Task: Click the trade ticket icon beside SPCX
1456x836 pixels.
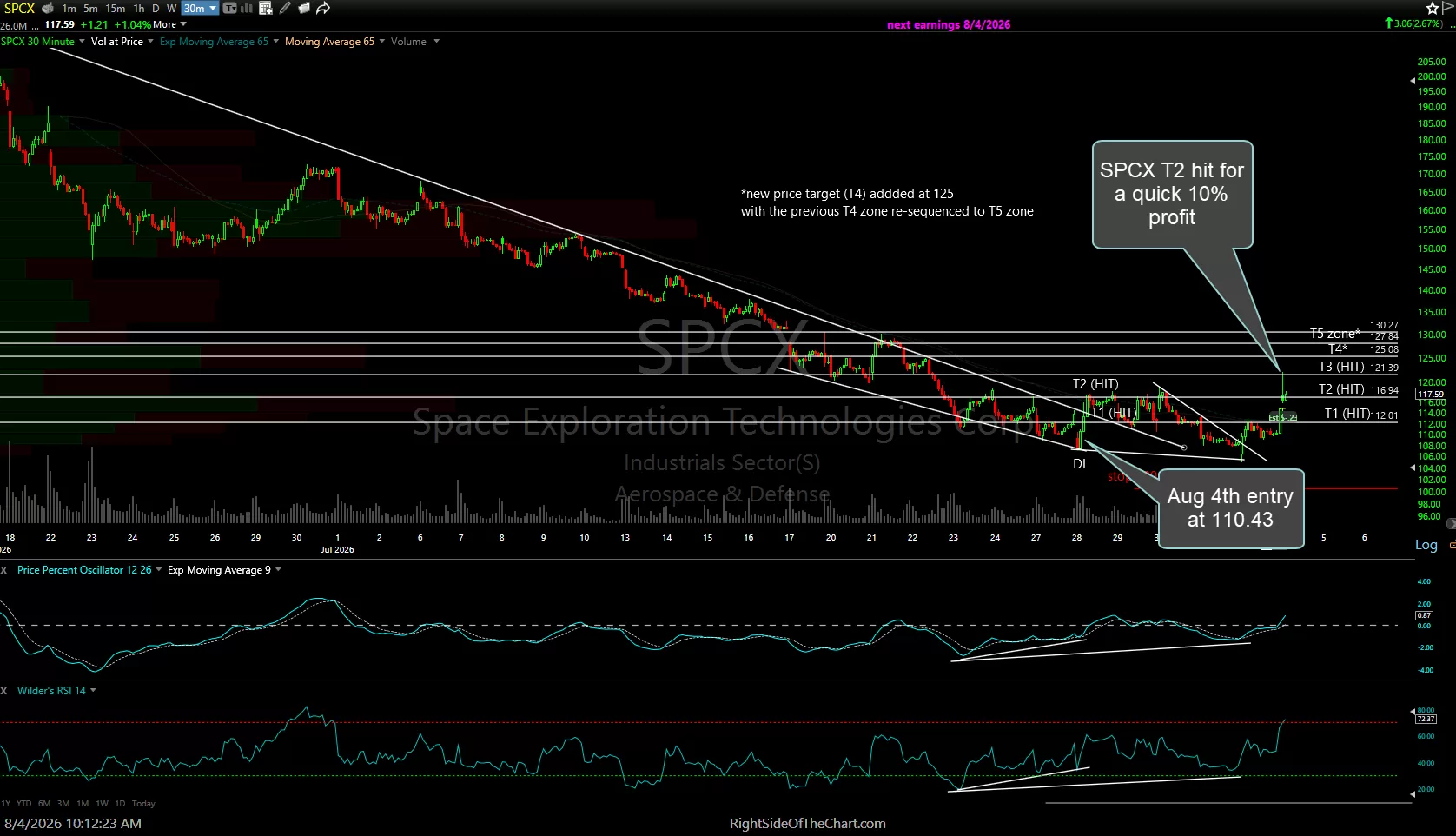Action: point(48,9)
